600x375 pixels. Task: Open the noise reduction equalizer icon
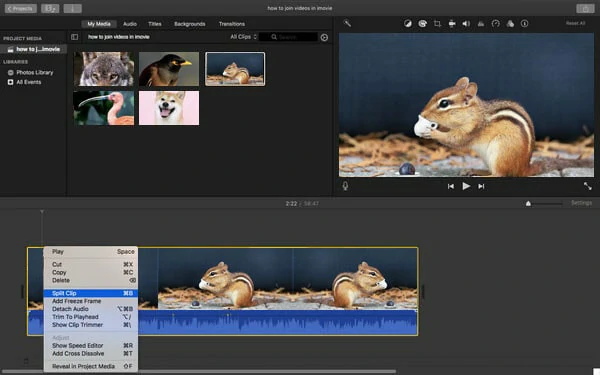[x=481, y=24]
